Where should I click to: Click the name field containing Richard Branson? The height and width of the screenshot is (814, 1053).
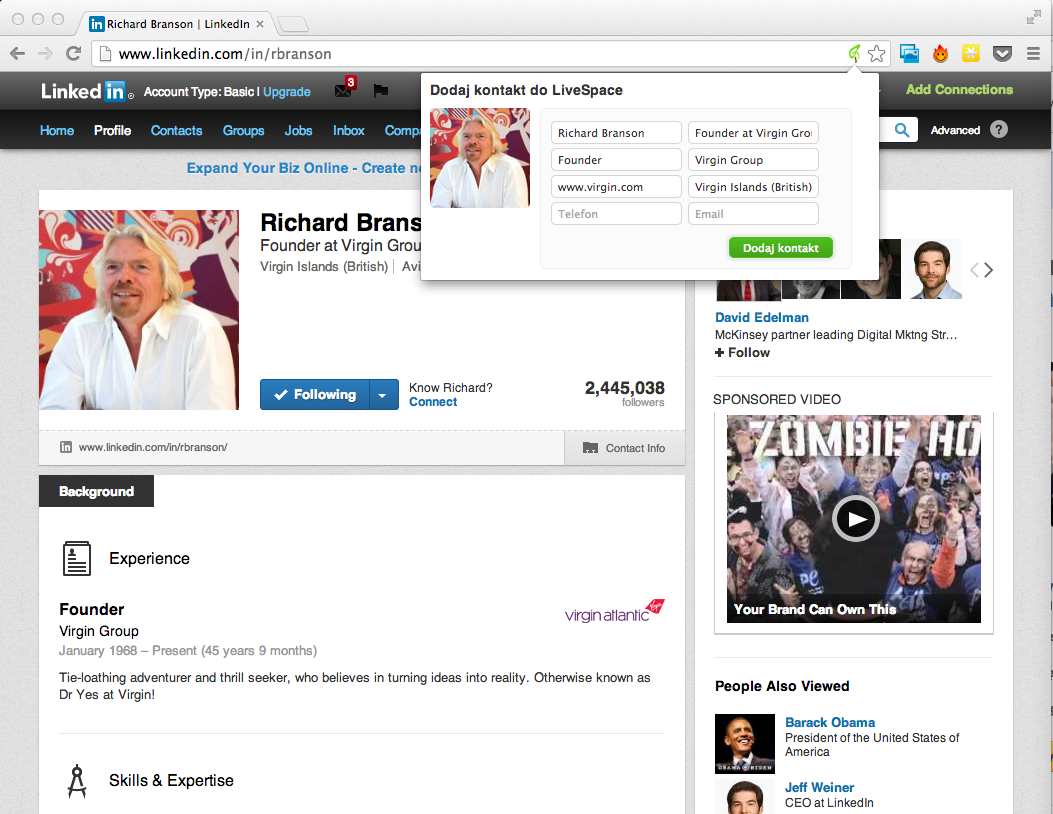(x=616, y=133)
